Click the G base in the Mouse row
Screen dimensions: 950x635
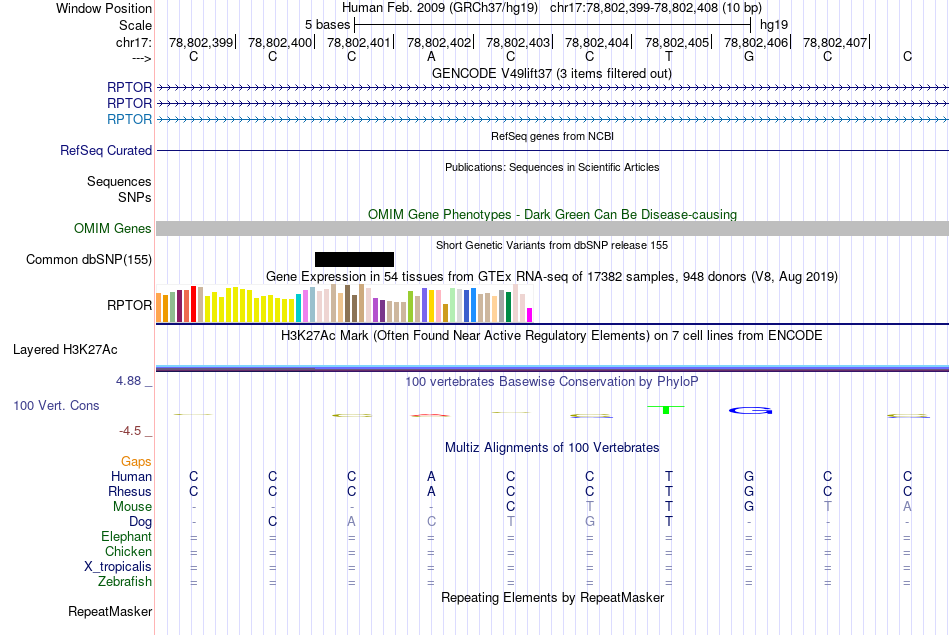click(749, 507)
